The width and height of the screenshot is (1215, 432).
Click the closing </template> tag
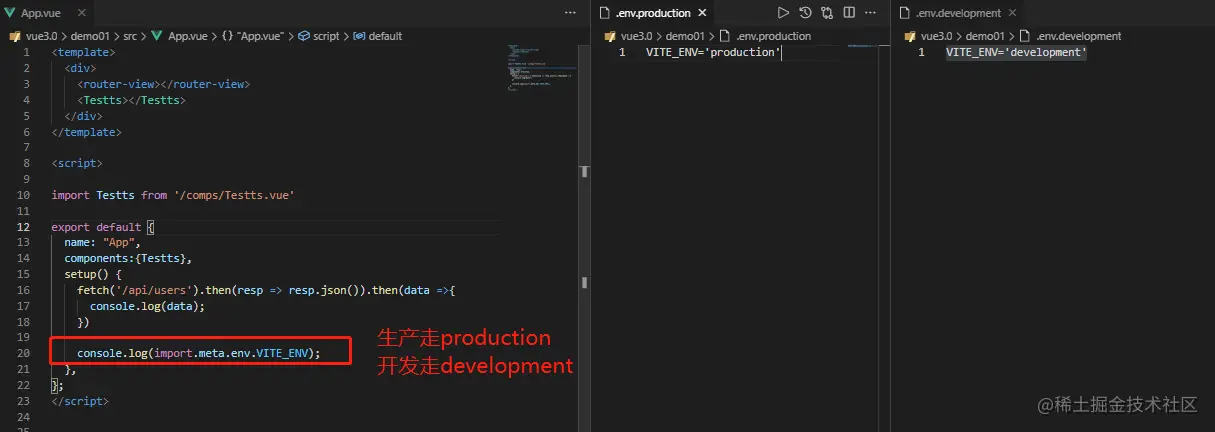tap(86, 132)
